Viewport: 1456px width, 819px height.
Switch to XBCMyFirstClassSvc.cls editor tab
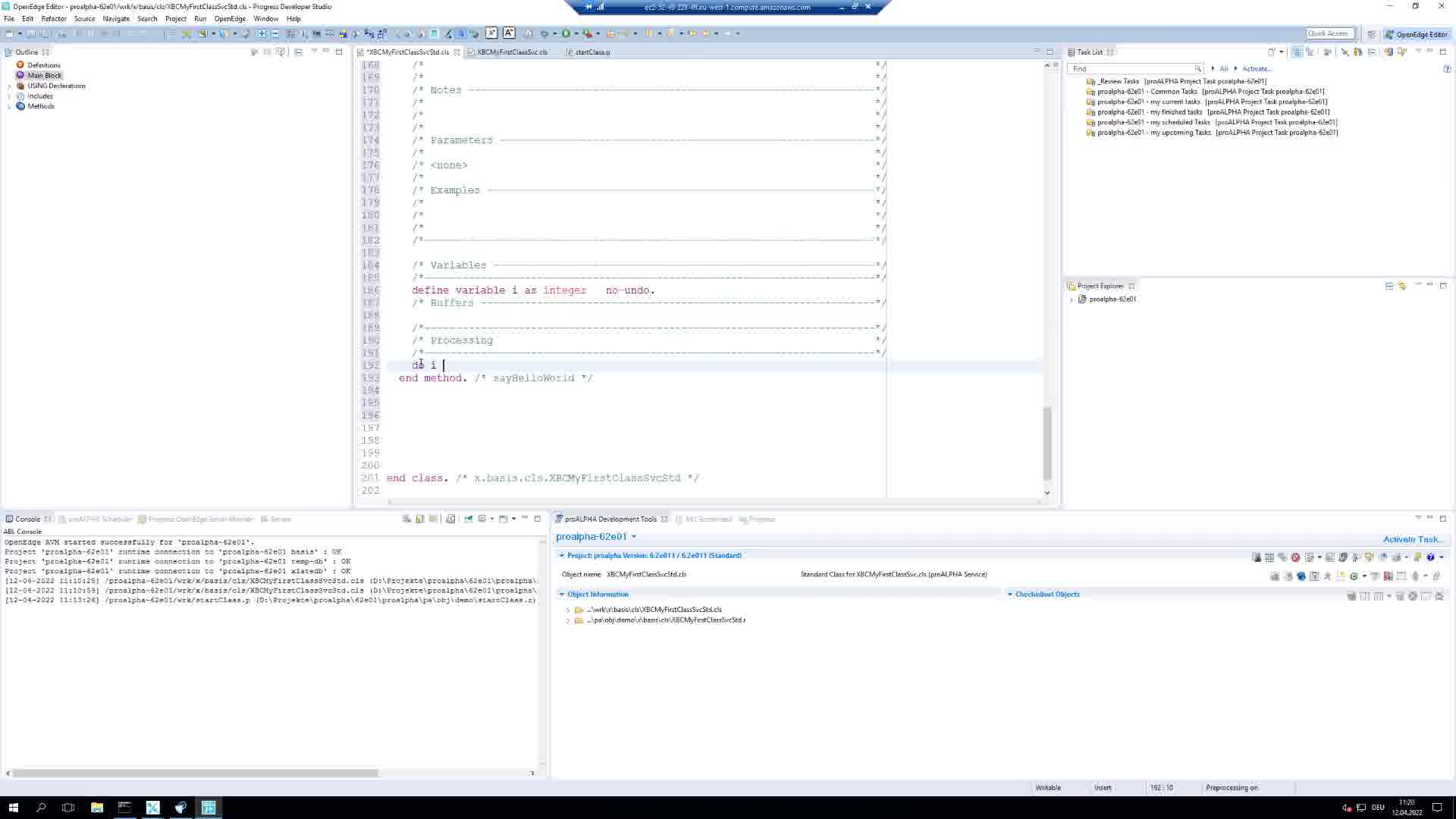coord(512,52)
